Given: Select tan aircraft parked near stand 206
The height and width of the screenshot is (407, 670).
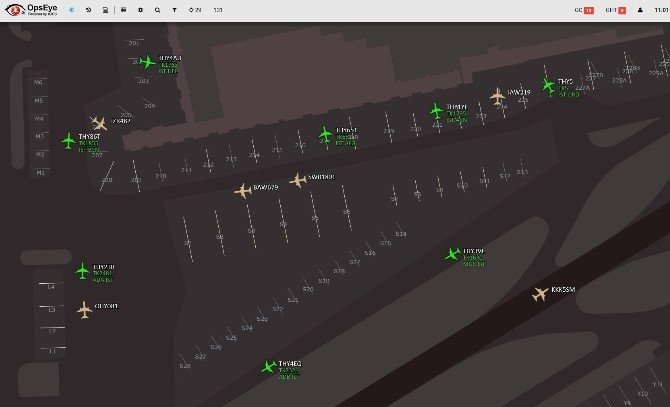Looking at the screenshot, I should pyautogui.click(x=99, y=123).
